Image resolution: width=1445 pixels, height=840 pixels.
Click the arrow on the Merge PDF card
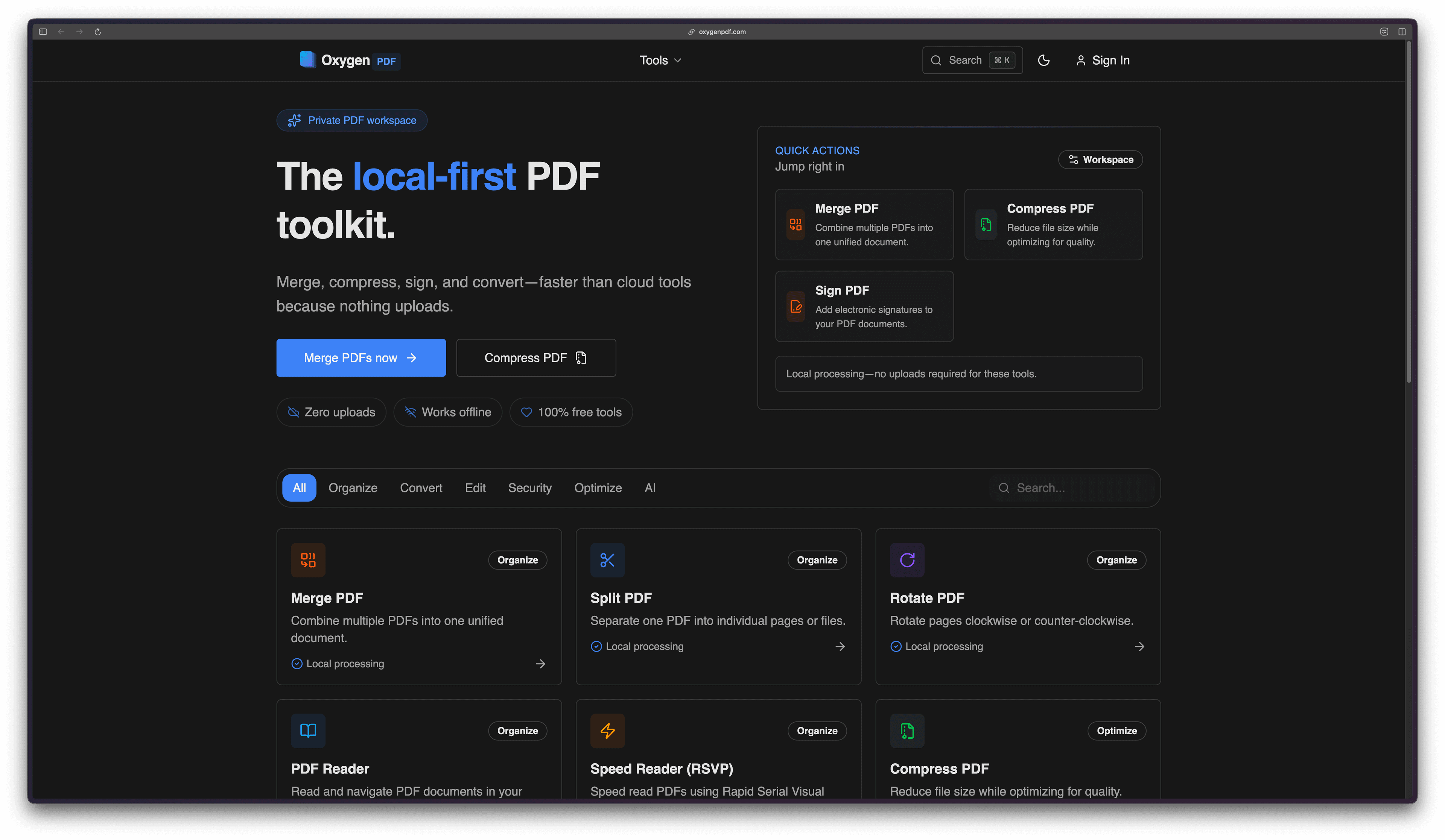[x=540, y=664]
